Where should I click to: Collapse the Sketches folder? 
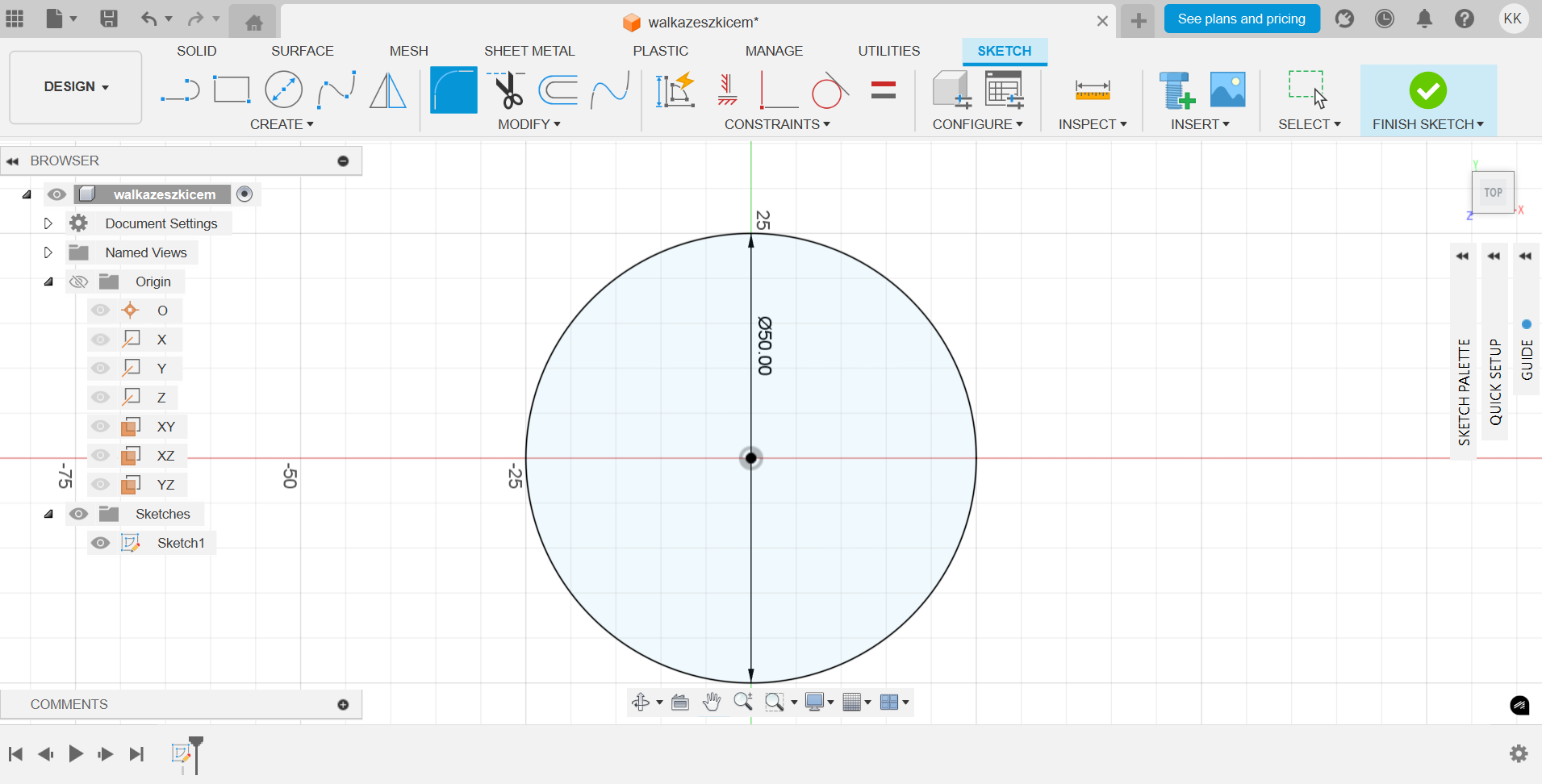click(x=48, y=514)
